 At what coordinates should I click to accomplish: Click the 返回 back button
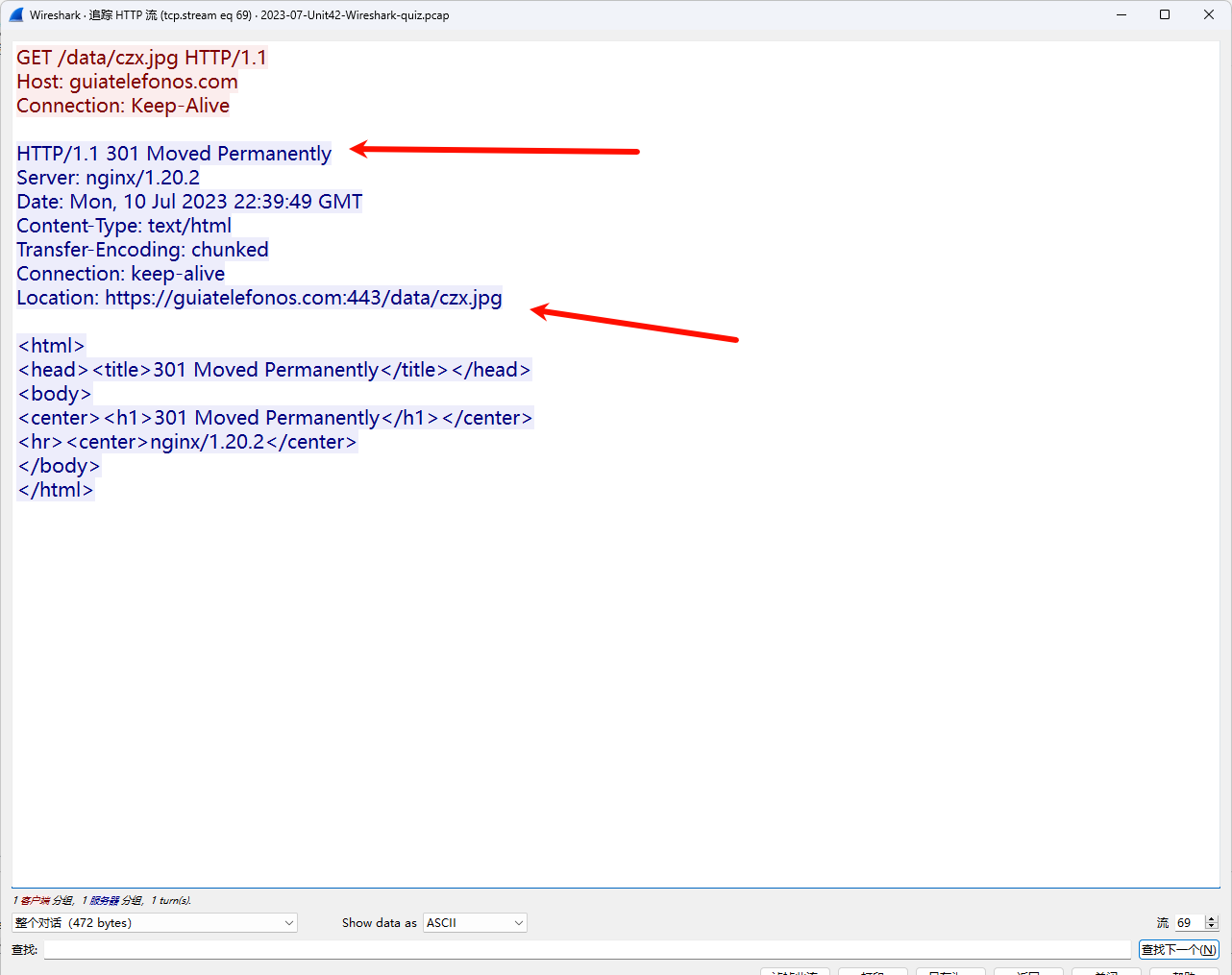pyautogui.click(x=1028, y=972)
